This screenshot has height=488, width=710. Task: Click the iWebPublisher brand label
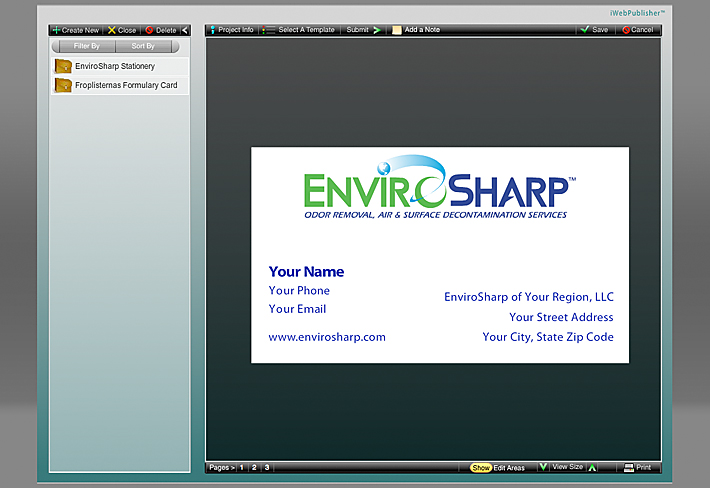[637, 13]
